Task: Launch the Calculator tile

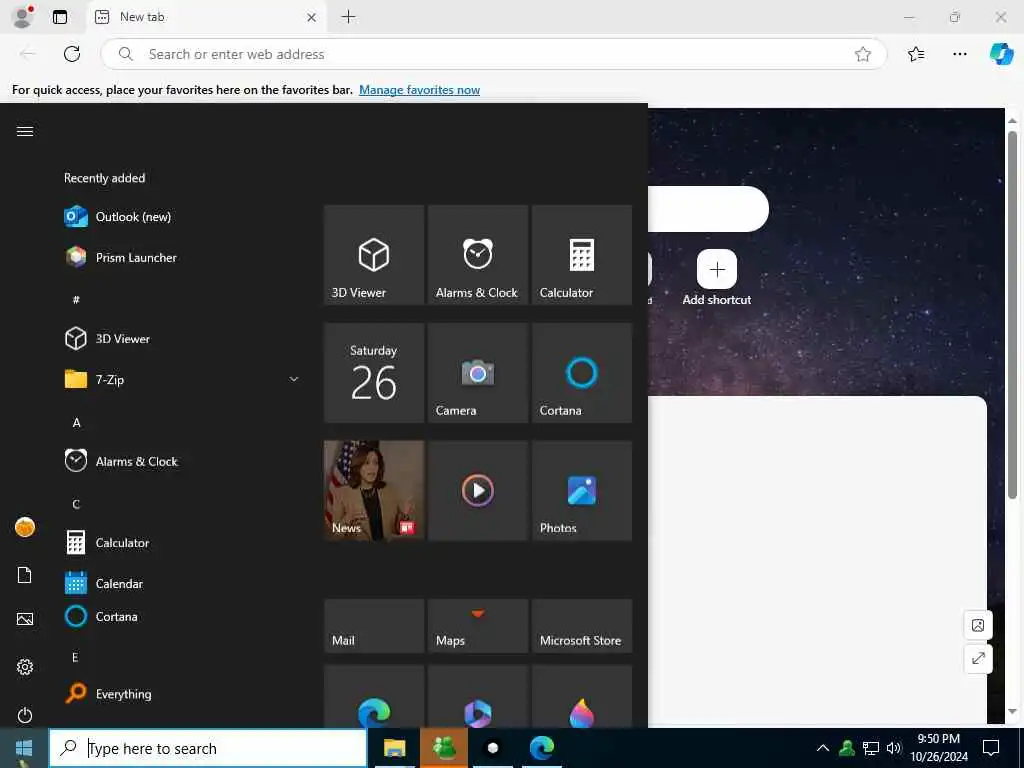Action: tap(582, 255)
